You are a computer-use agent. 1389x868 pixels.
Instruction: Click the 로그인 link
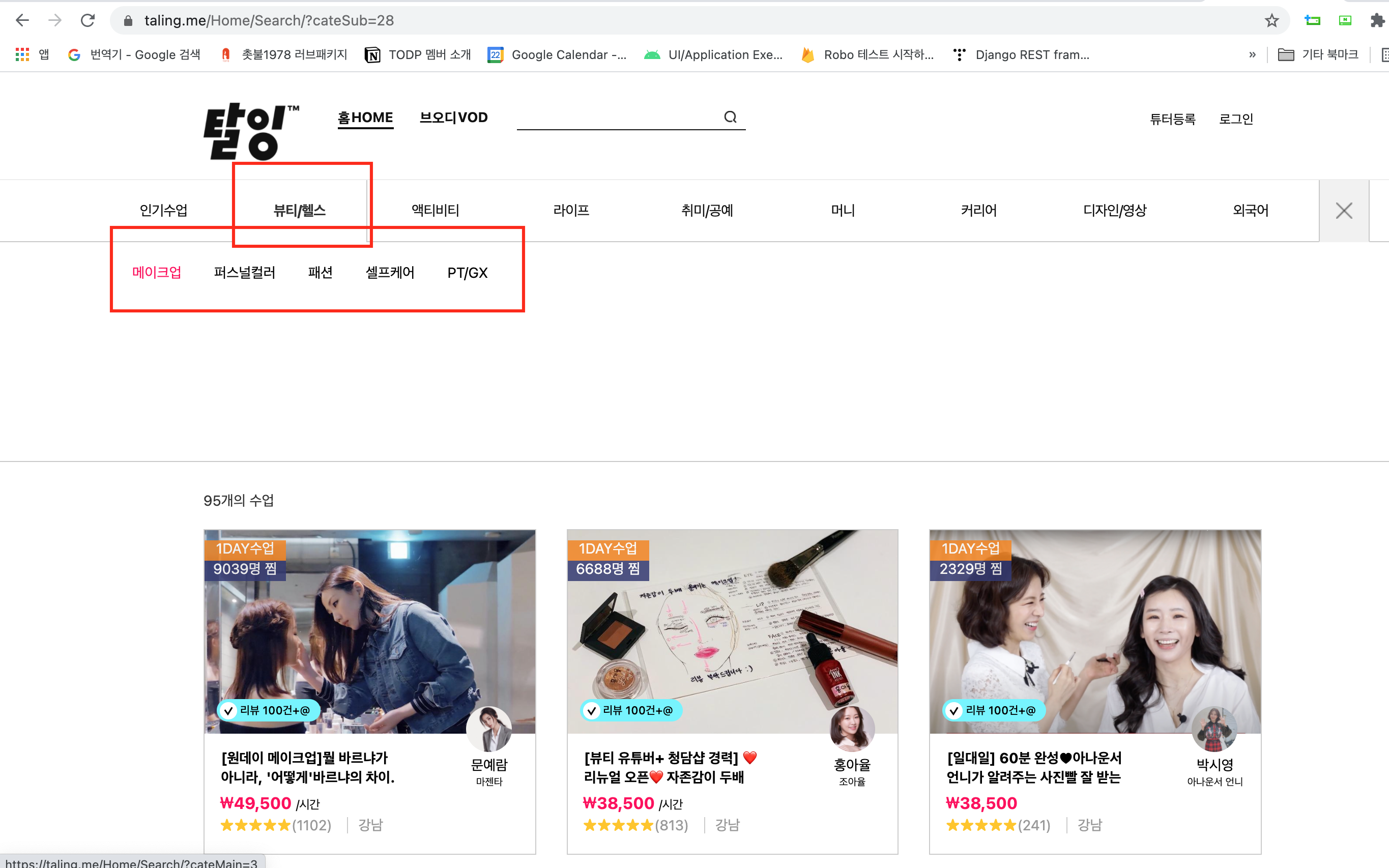1236,119
